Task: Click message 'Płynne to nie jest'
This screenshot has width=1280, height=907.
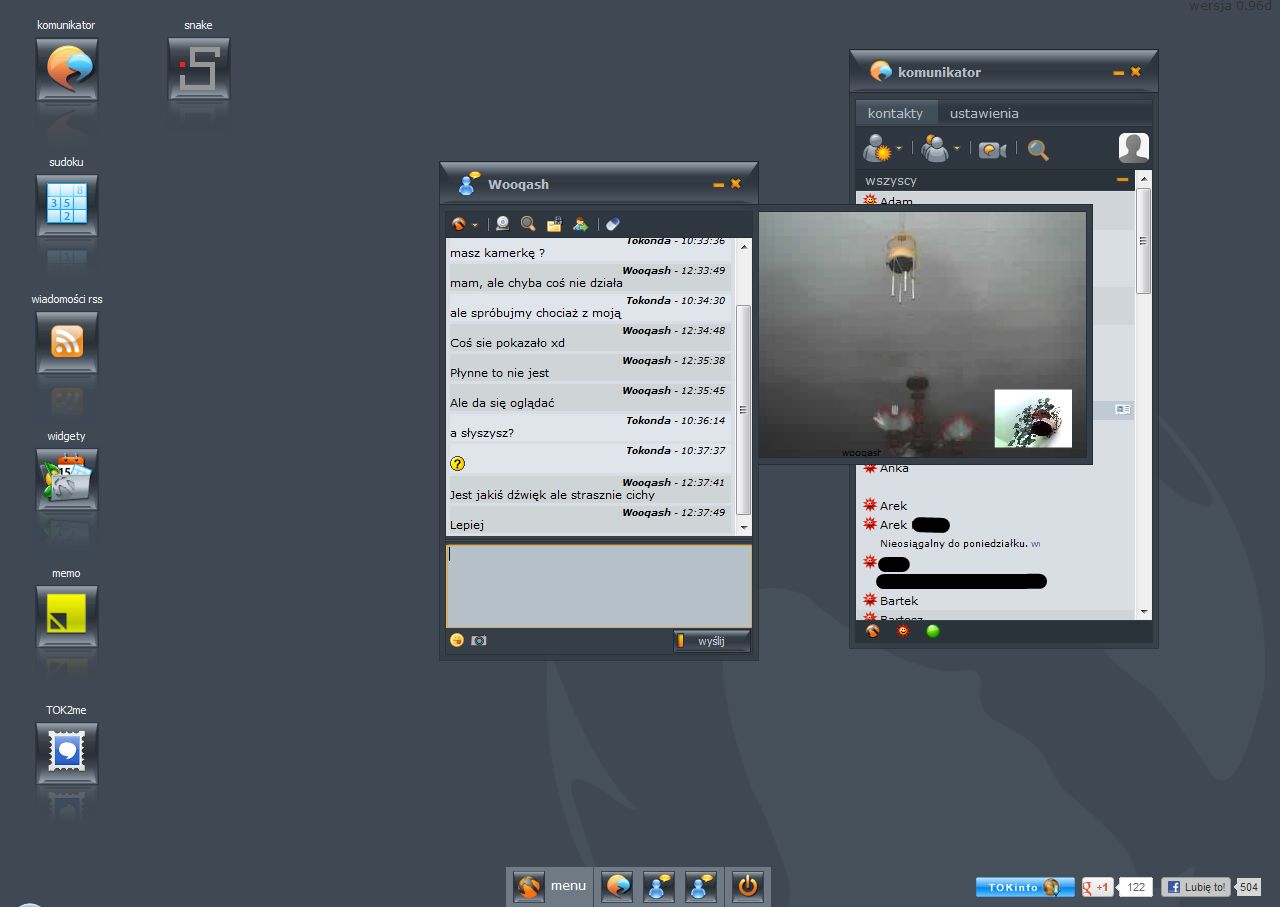Action: click(x=499, y=373)
